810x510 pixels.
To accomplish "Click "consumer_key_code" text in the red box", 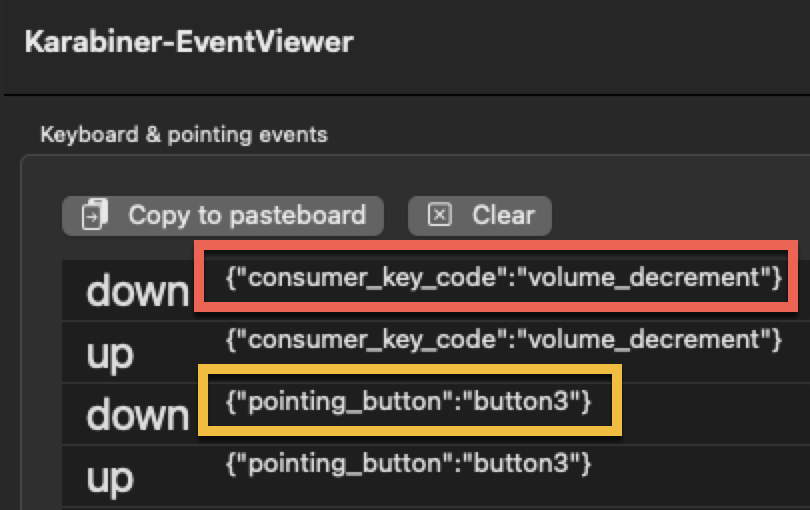I will [372, 277].
